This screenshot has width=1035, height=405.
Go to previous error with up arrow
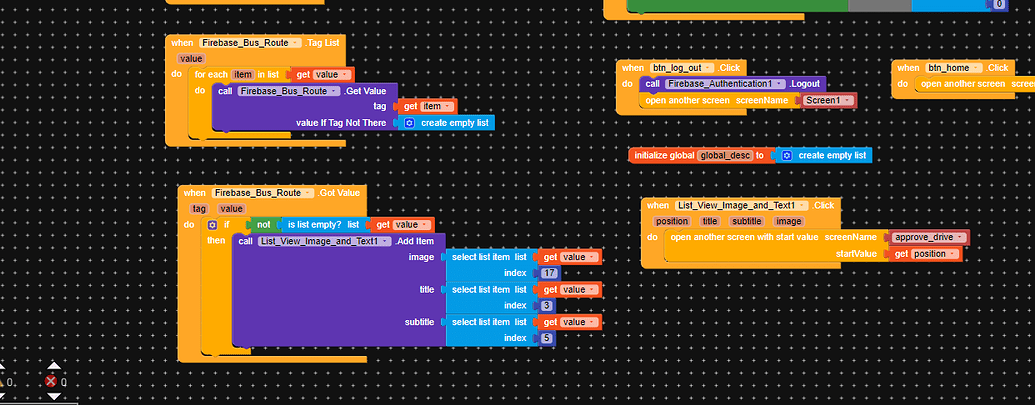[54, 365]
